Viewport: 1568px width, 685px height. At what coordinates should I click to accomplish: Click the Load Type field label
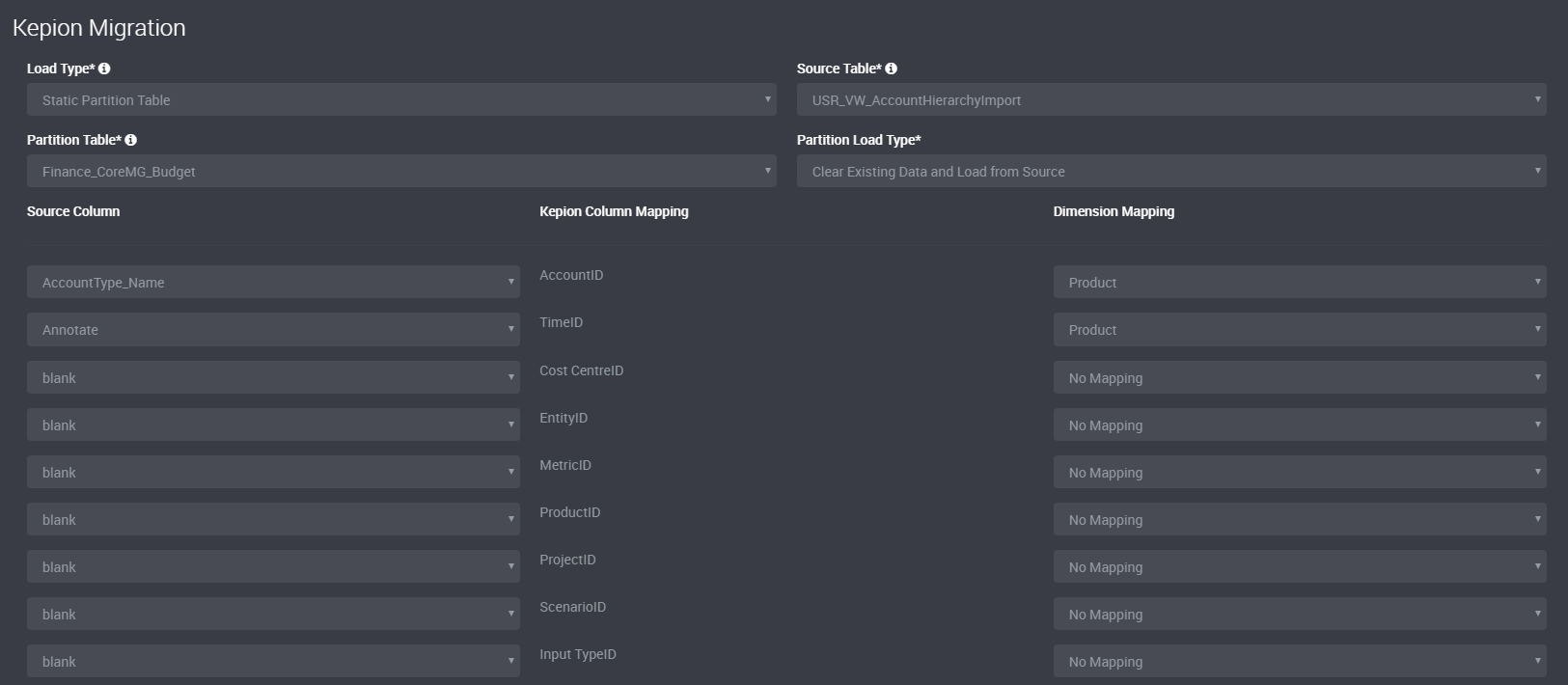click(x=61, y=68)
